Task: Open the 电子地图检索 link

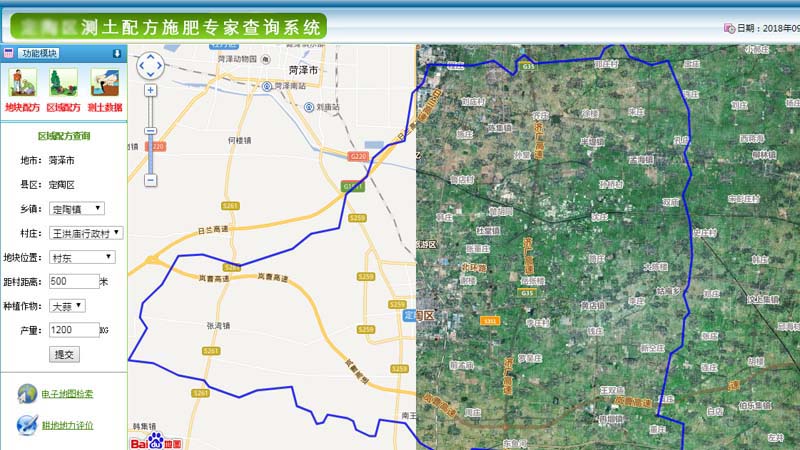Action: click(68, 394)
